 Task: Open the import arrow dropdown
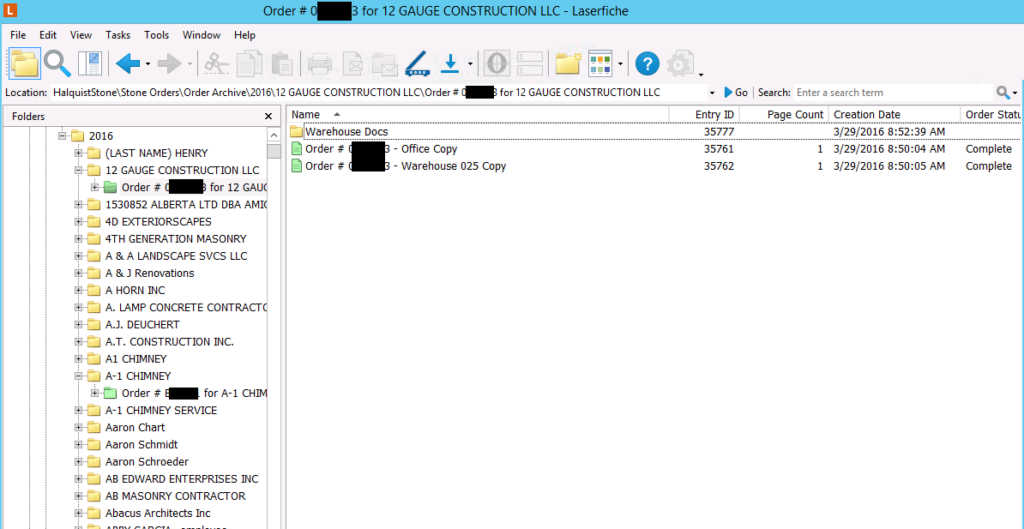470,64
